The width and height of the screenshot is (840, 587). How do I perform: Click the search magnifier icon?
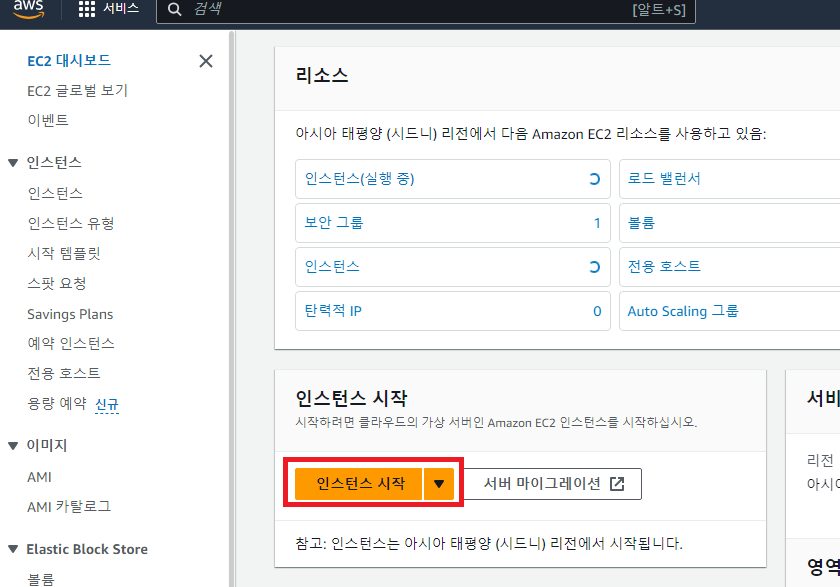coord(174,9)
